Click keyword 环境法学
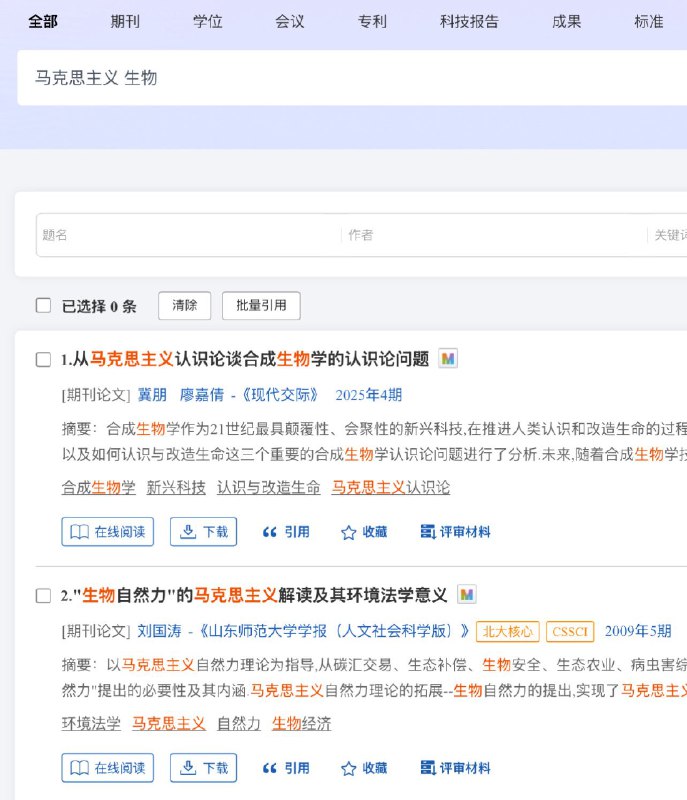Image resolution: width=687 pixels, height=800 pixels. point(91,724)
